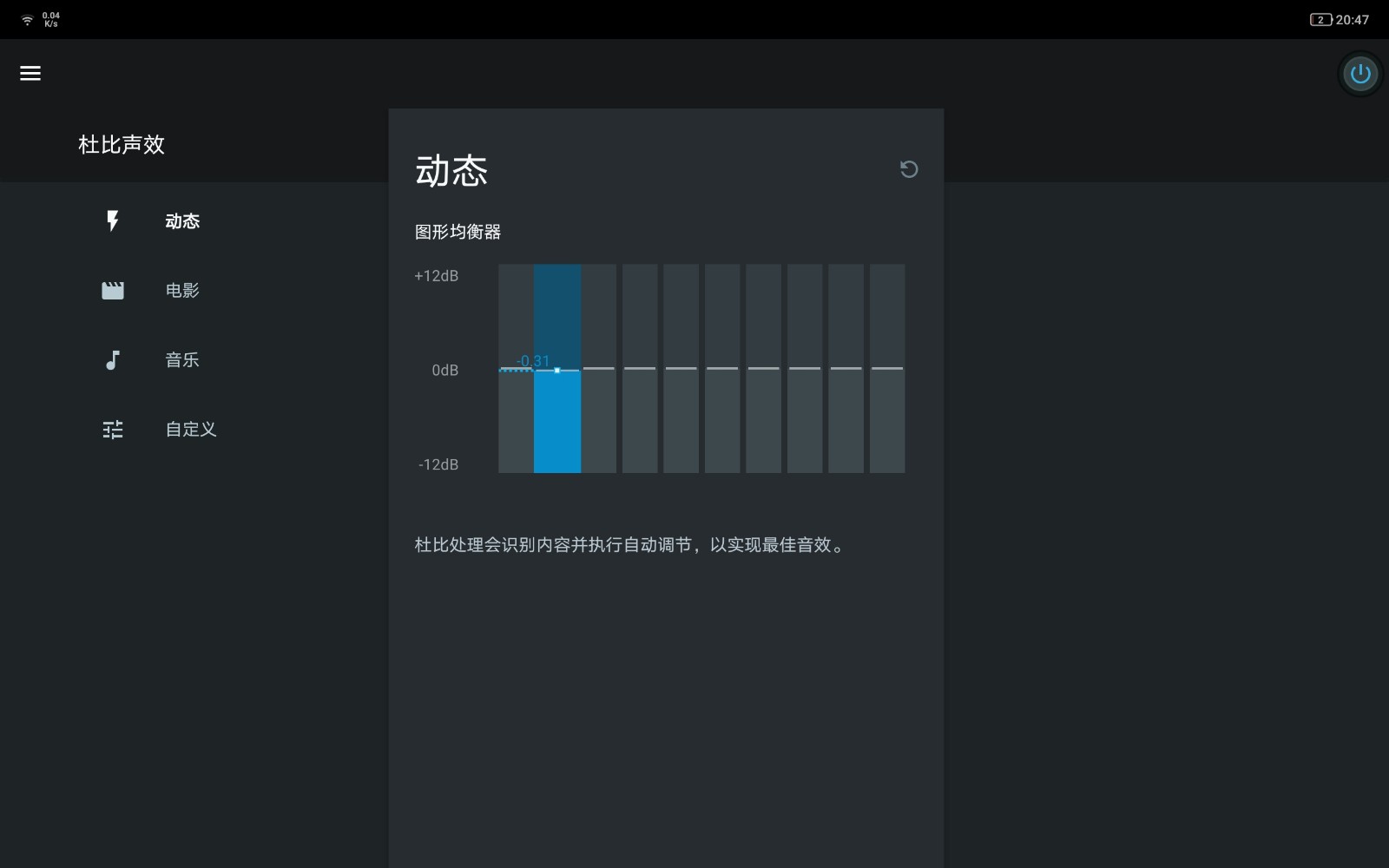This screenshot has width=1389, height=868.
Task: Select the lightning bolt 动态 icon
Action: (113, 220)
